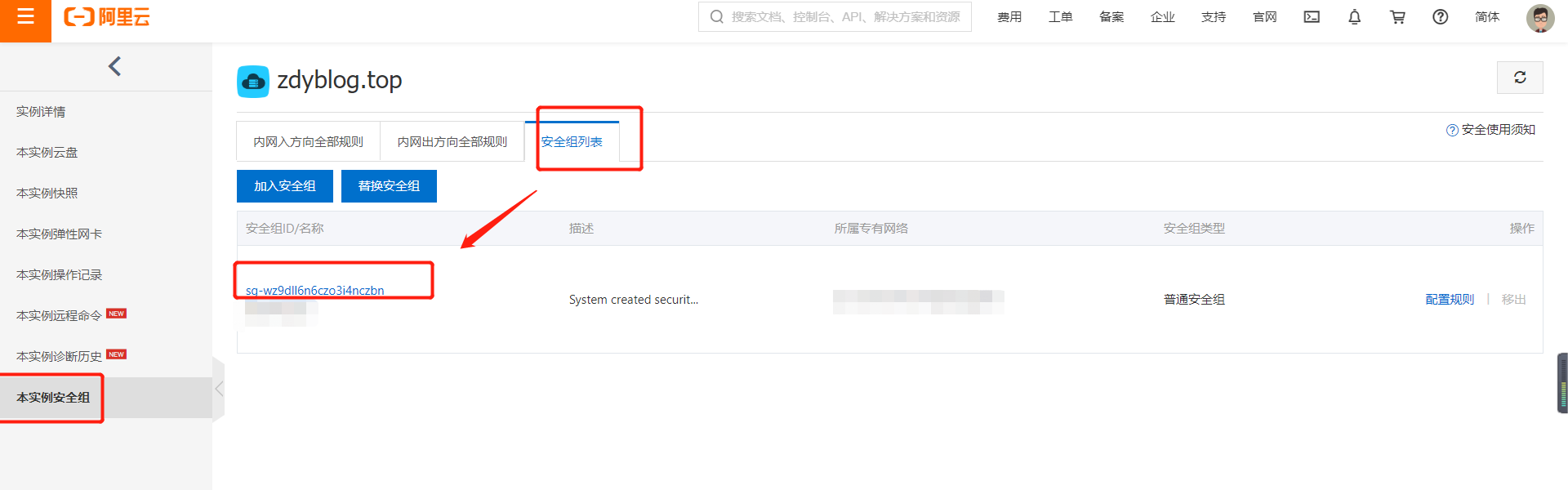Go to 本实例云盘 in sidebar

tap(47, 153)
